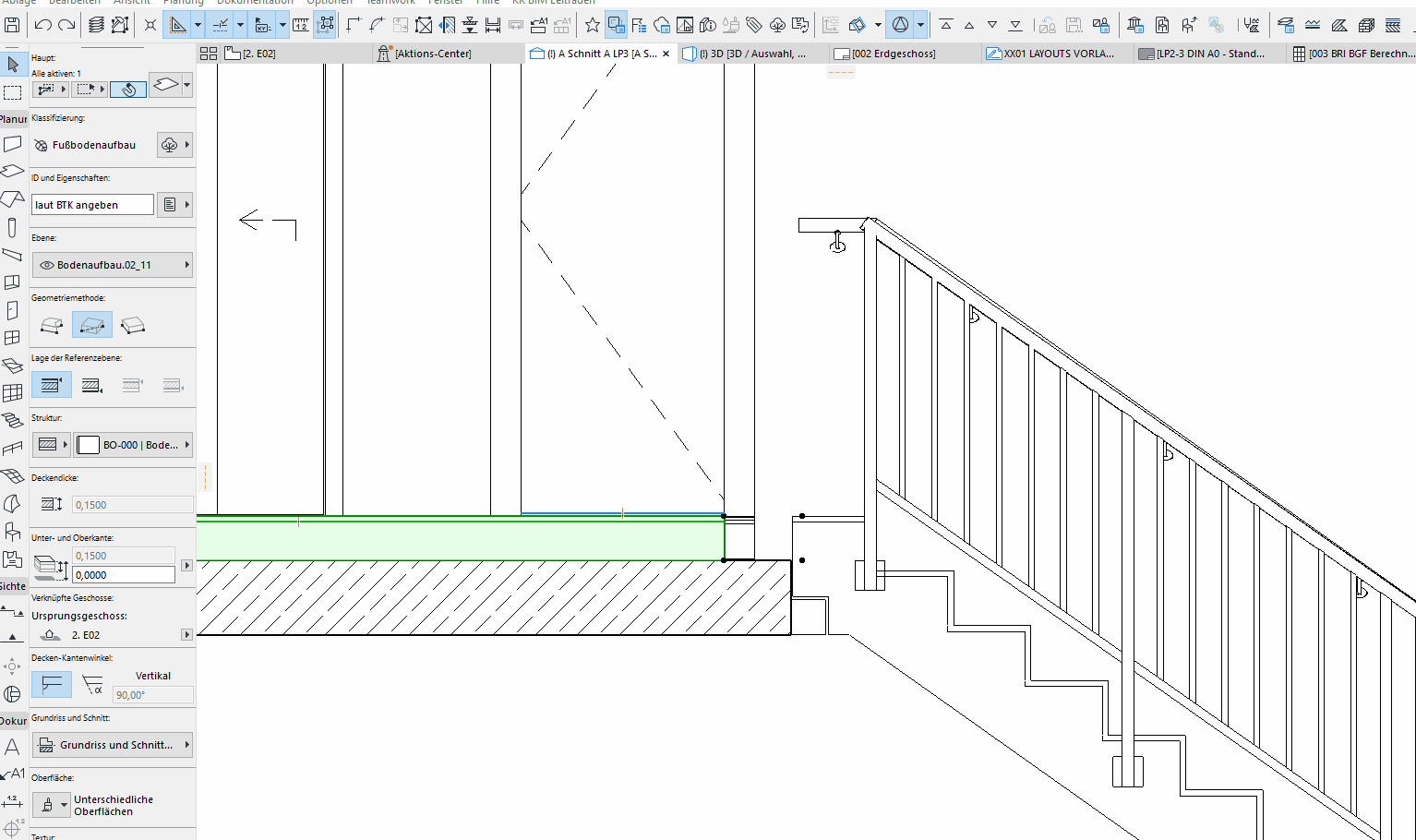This screenshot has height=840, width=1416.
Task: Expand coordinates XY options arrow
Action: click(283, 25)
